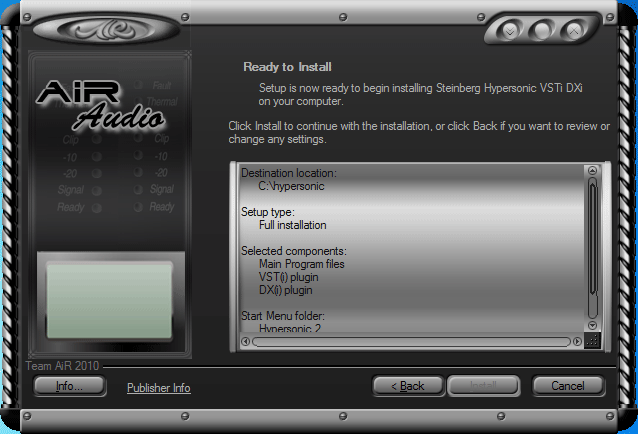Click the left Clip indicator LED
This screenshot has width=638, height=434.
[97, 140]
